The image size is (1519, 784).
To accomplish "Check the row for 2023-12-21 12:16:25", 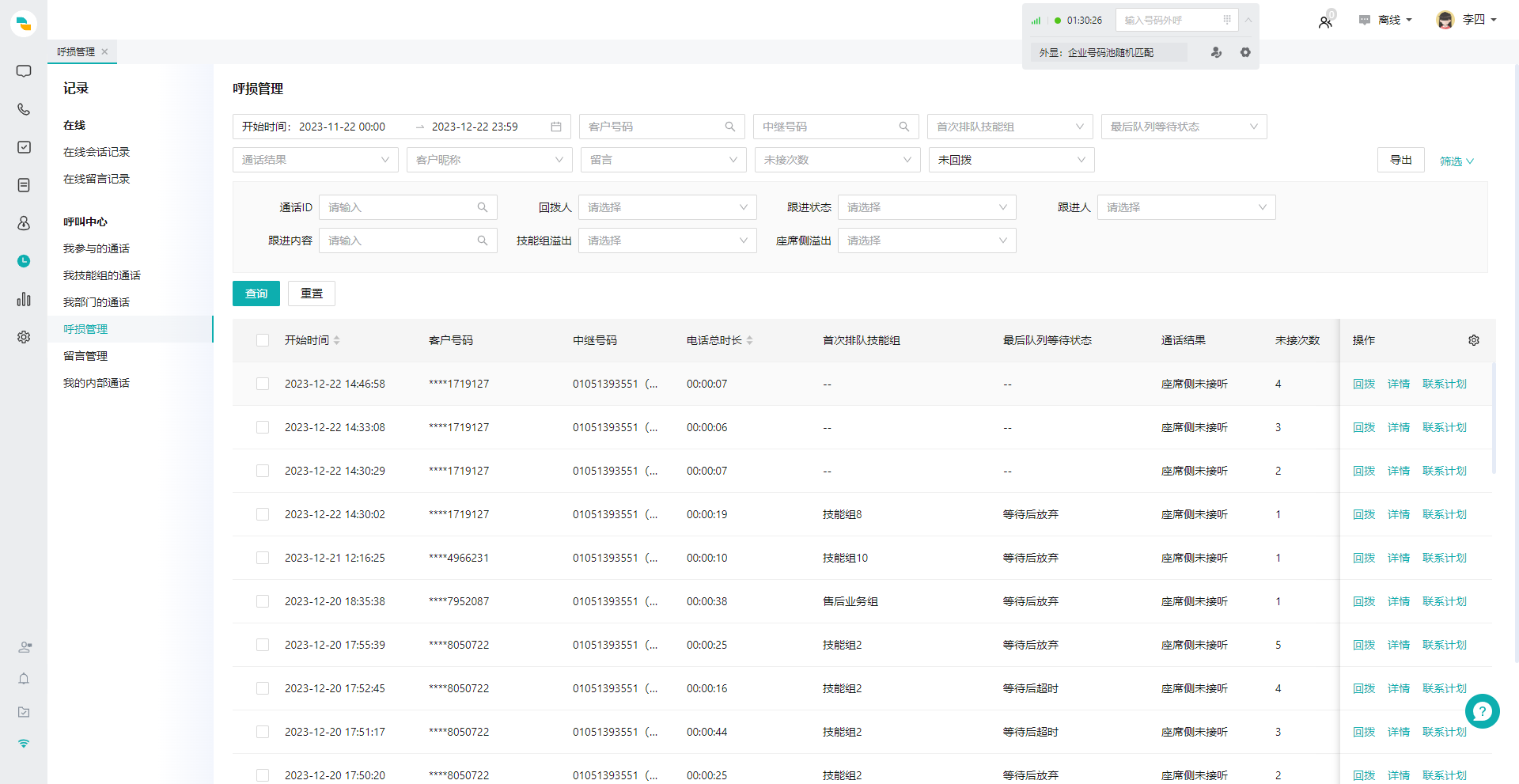I will [263, 558].
